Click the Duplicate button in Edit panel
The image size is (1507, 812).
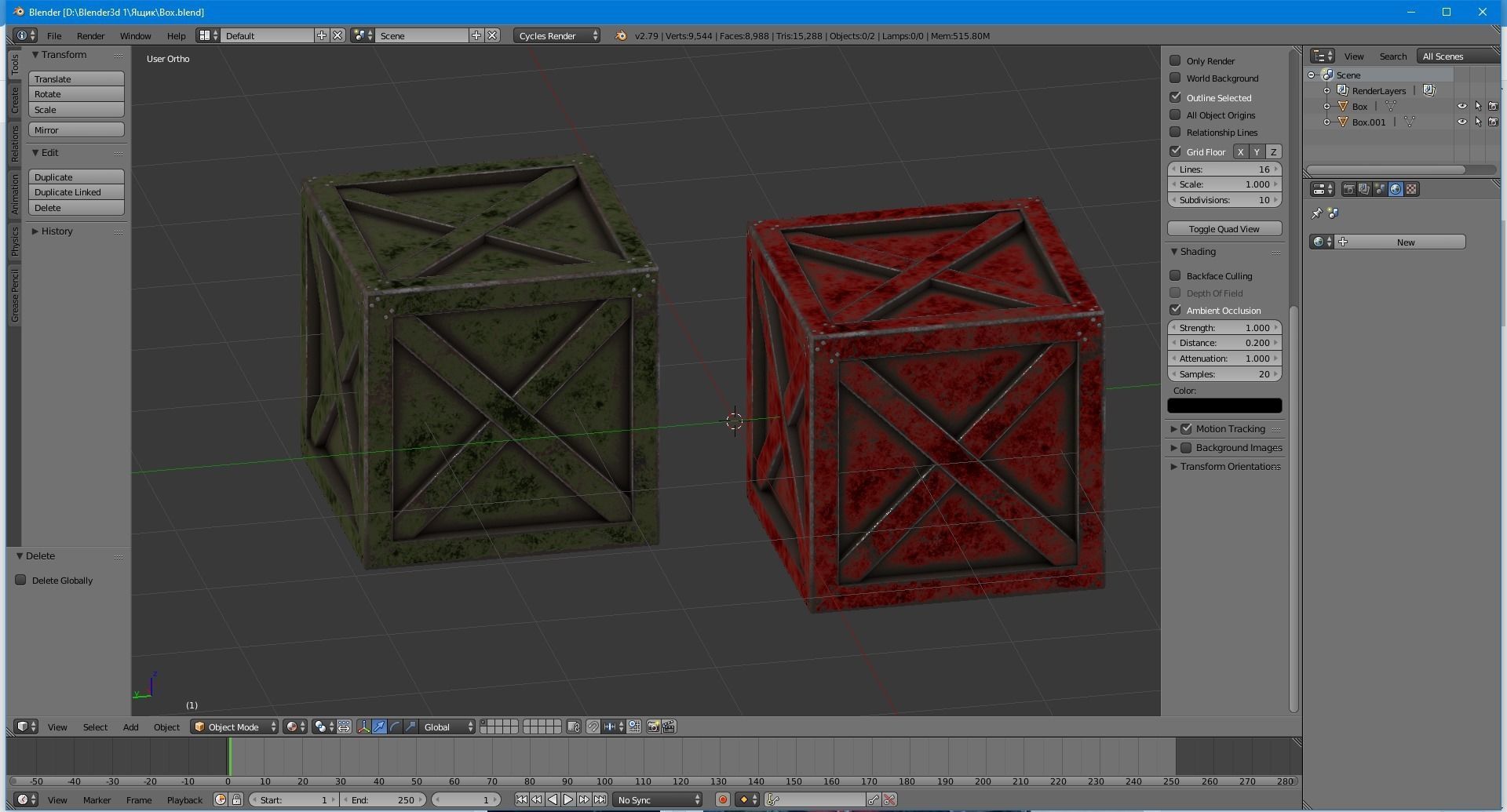(x=75, y=177)
